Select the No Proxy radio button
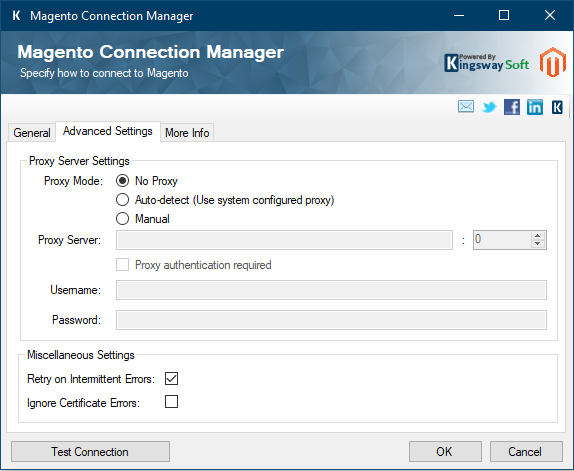Screen dimensions: 574x471 [122, 180]
